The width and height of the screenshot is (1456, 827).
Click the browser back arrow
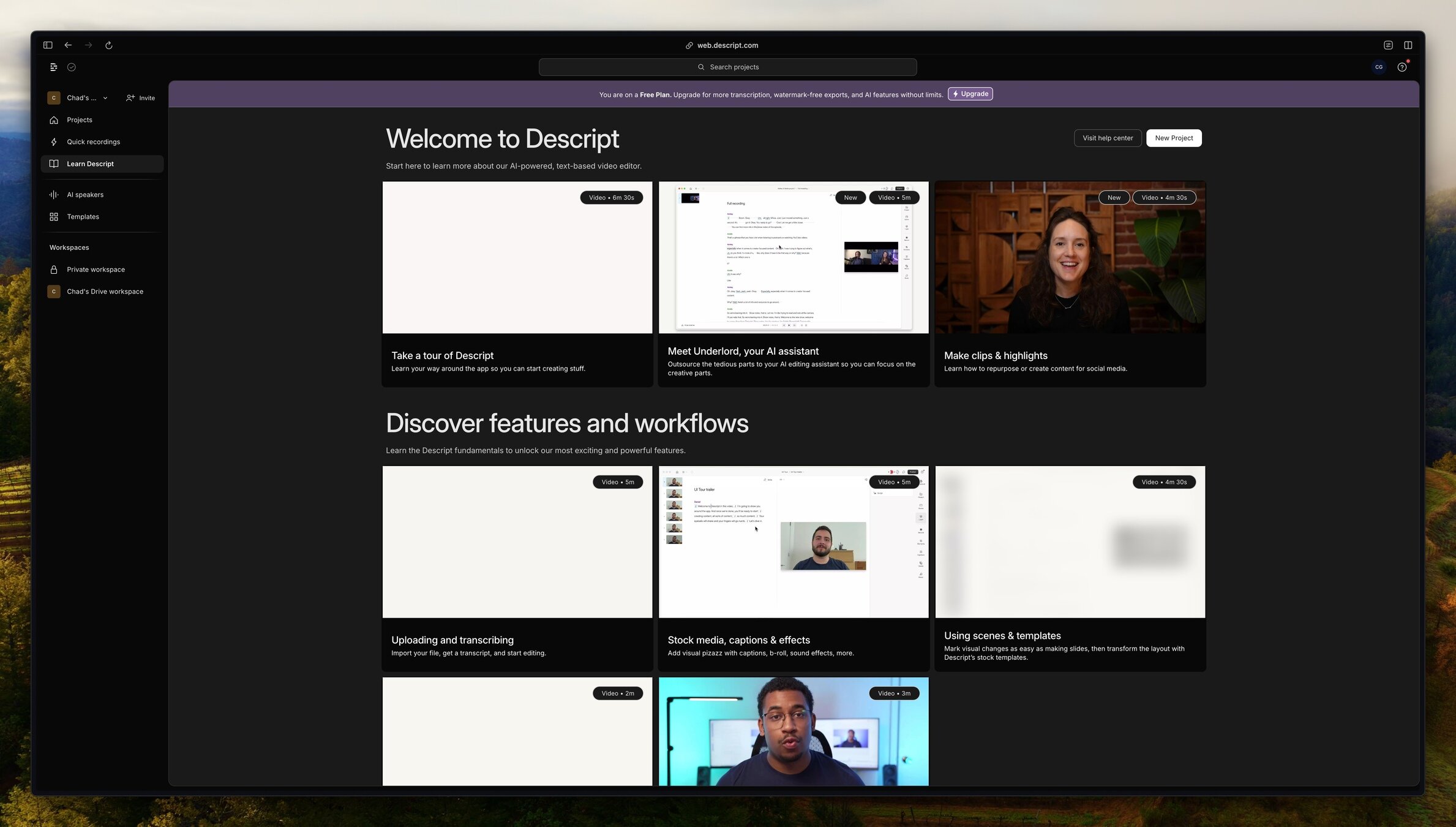coord(68,45)
